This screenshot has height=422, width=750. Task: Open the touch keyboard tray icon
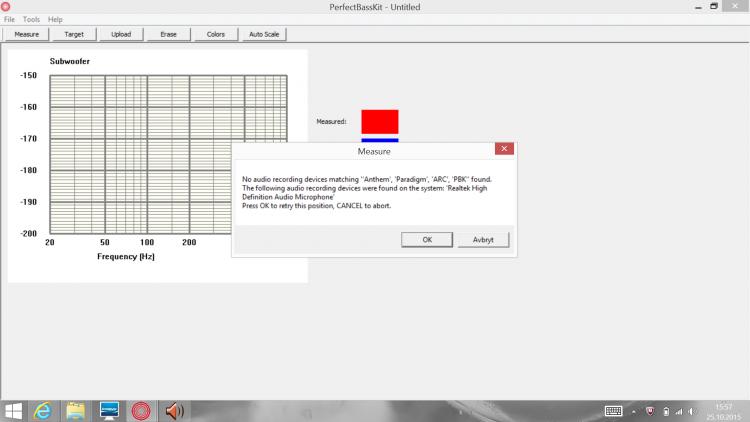tap(613, 411)
